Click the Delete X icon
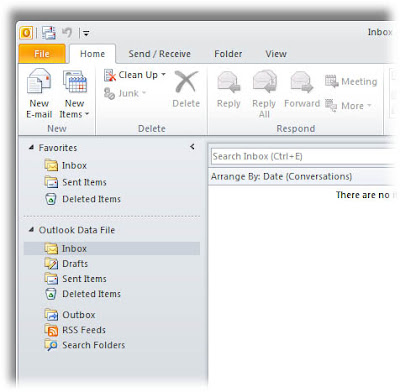This screenshot has width=400, height=392. 186,81
